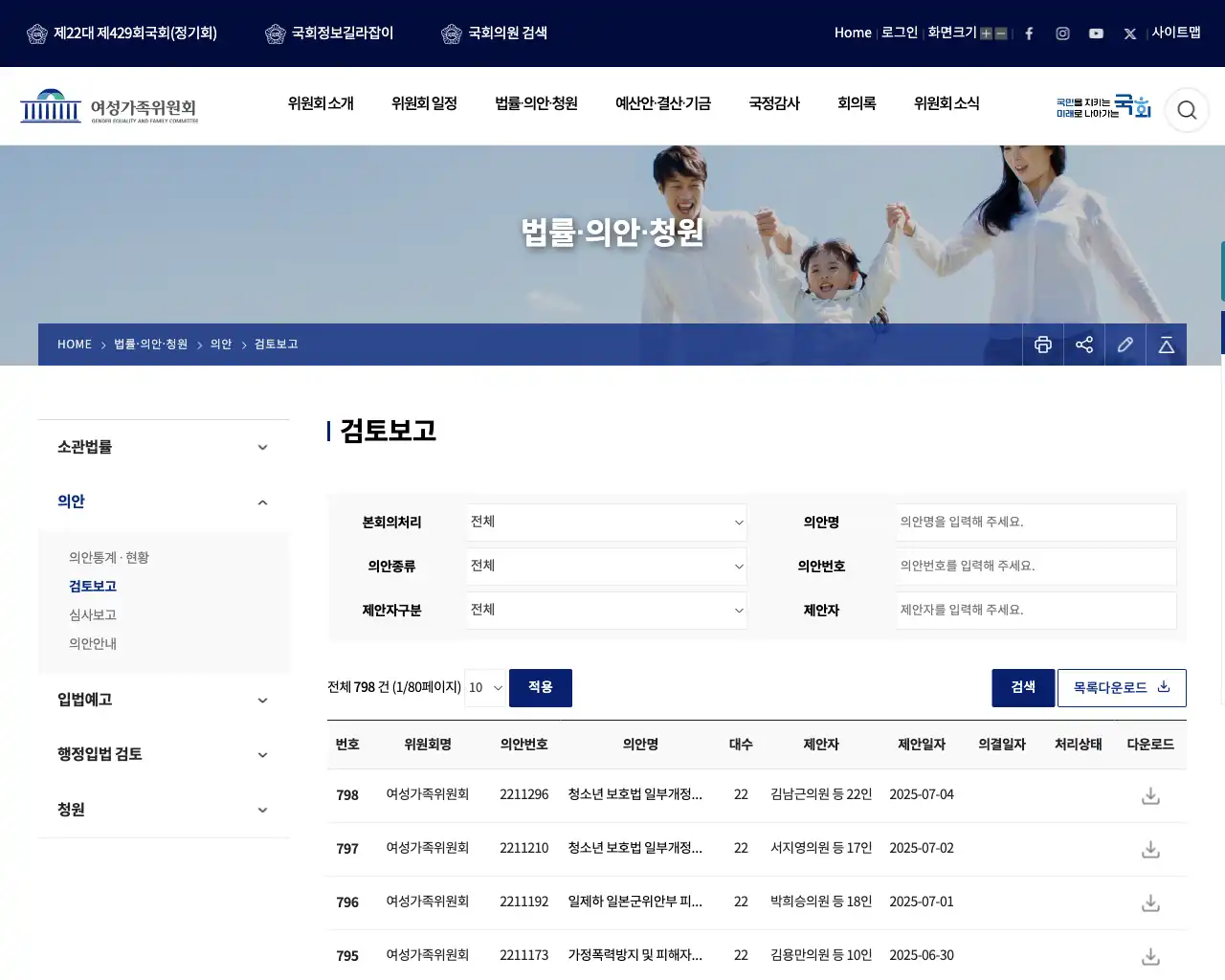Click the 제안자 input field
The height and width of the screenshot is (980, 1225).
[x=1036, y=611]
